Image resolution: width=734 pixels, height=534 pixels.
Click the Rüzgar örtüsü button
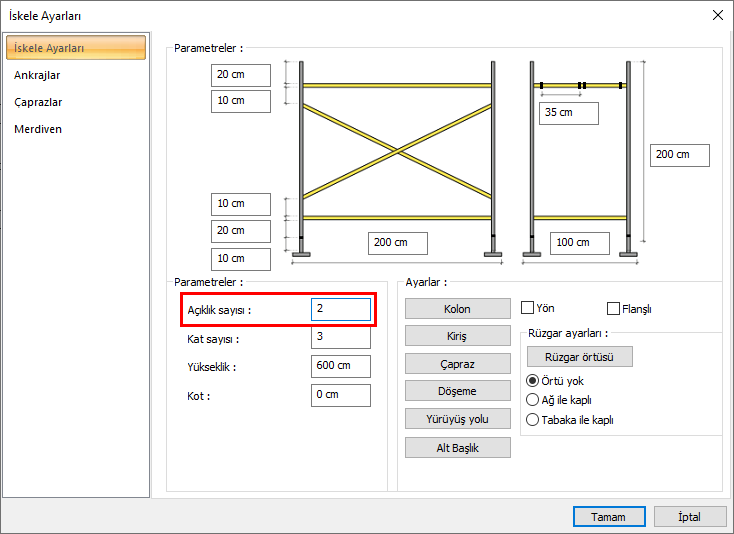(579, 357)
